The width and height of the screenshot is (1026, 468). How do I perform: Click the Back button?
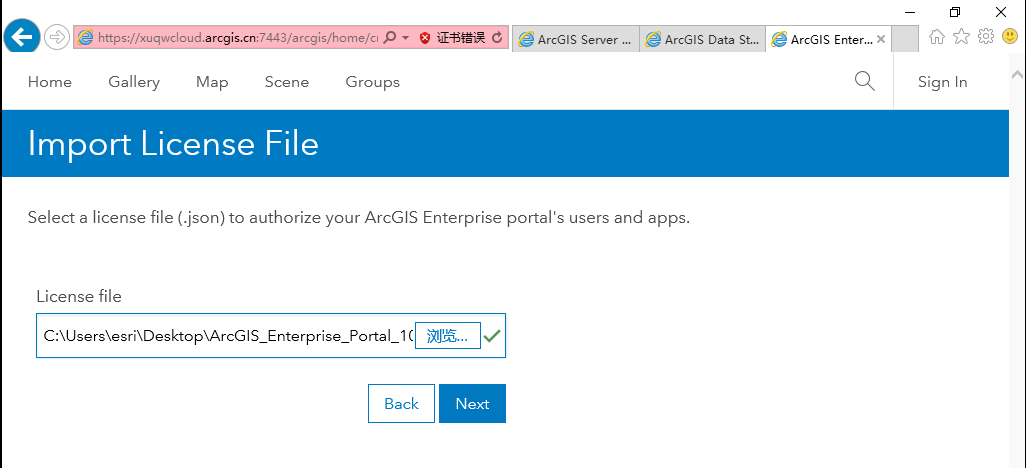[x=401, y=404]
